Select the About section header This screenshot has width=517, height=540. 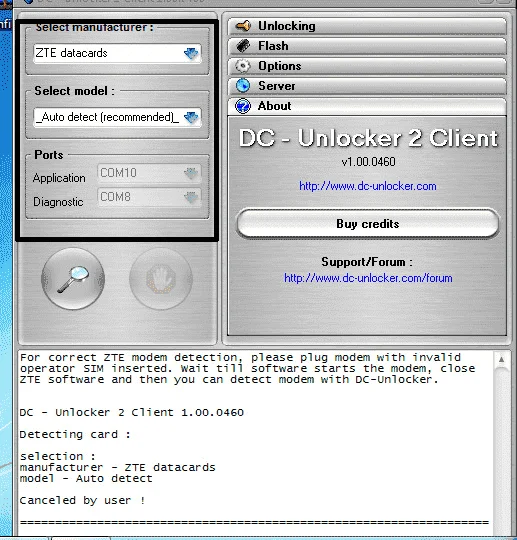[367, 106]
